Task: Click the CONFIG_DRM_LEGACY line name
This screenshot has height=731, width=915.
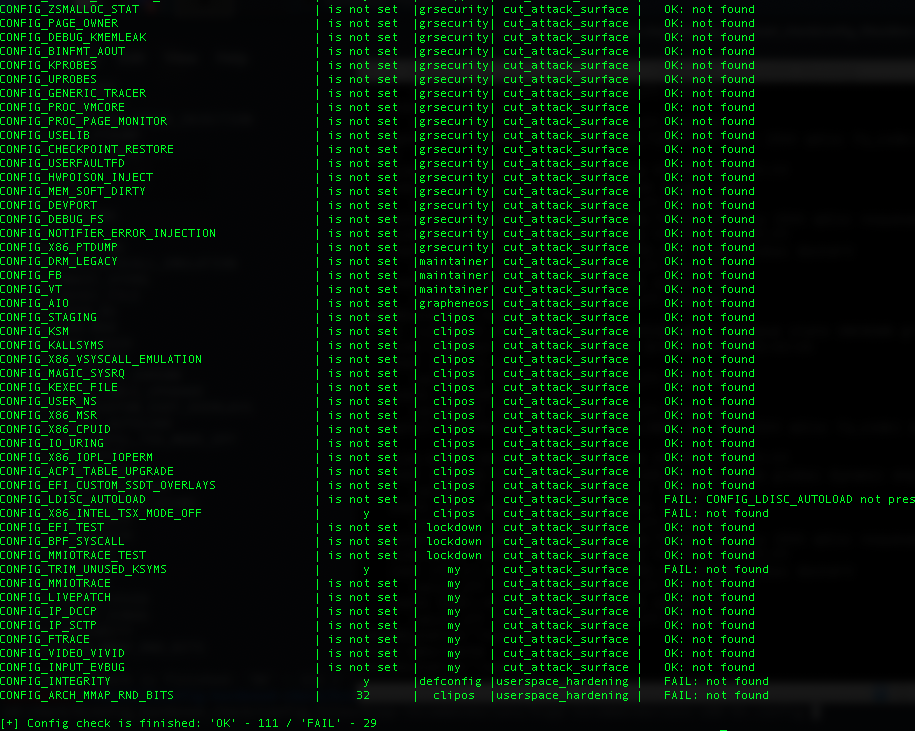Action: [x=59, y=261]
